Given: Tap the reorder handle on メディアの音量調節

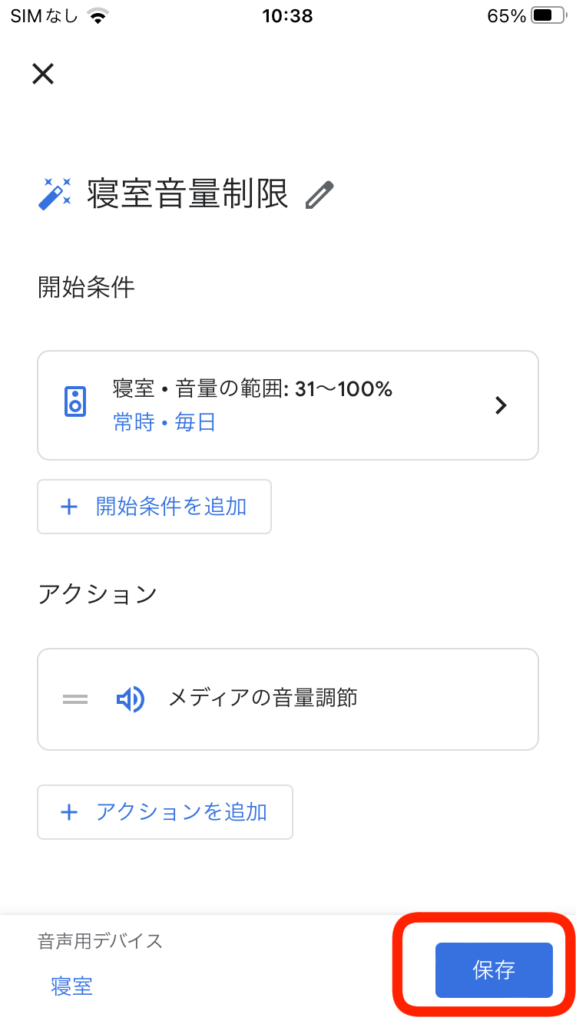Looking at the screenshot, I should point(75,699).
